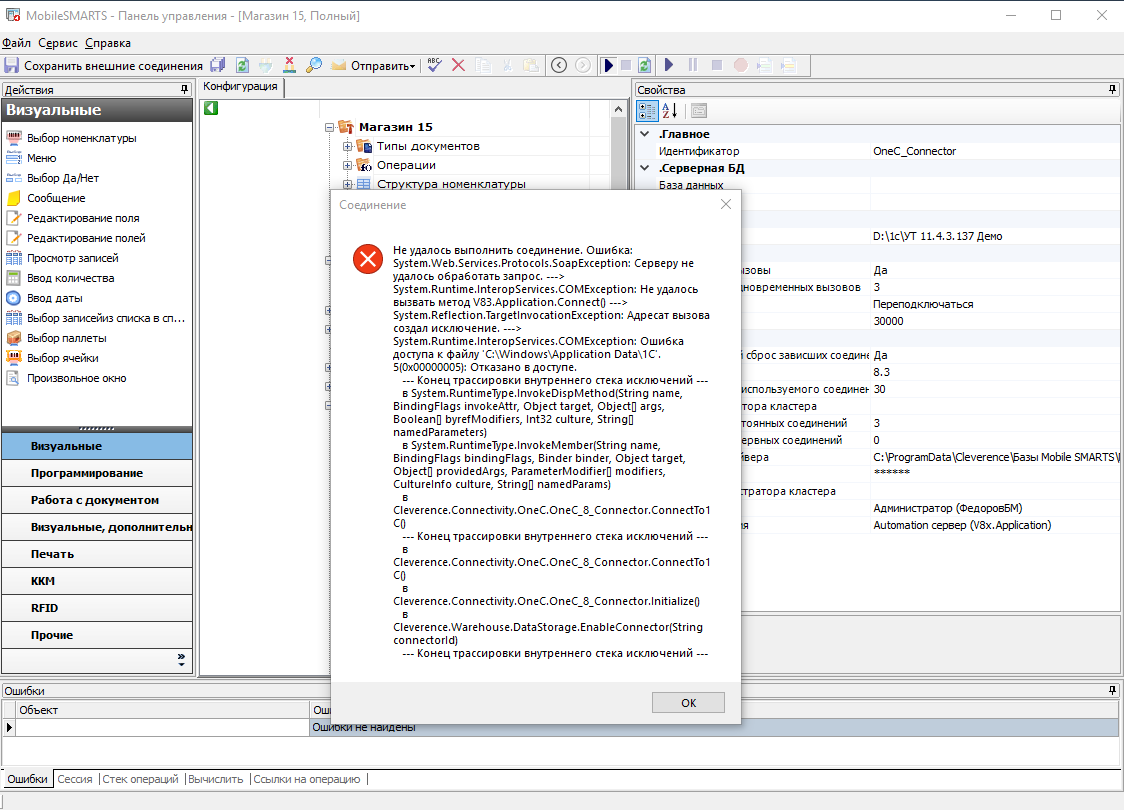Click the property pages icon in Свойства toolbar
1124x810 pixels.
coord(699,110)
